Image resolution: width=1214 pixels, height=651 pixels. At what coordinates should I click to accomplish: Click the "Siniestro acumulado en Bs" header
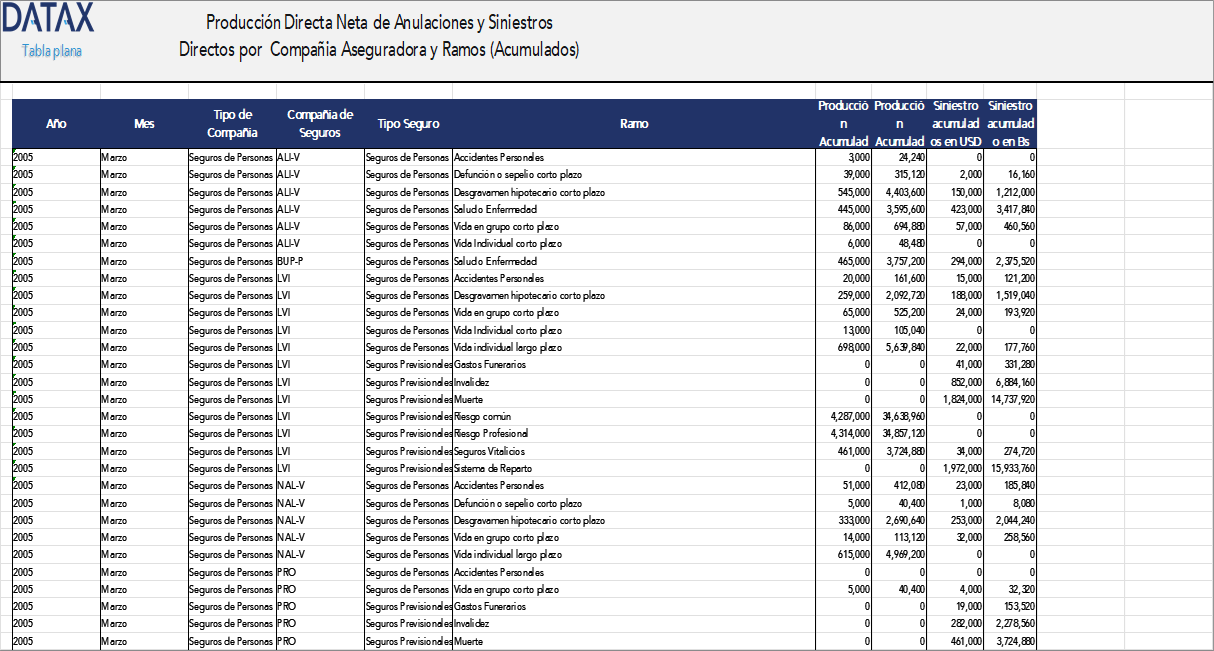1010,123
